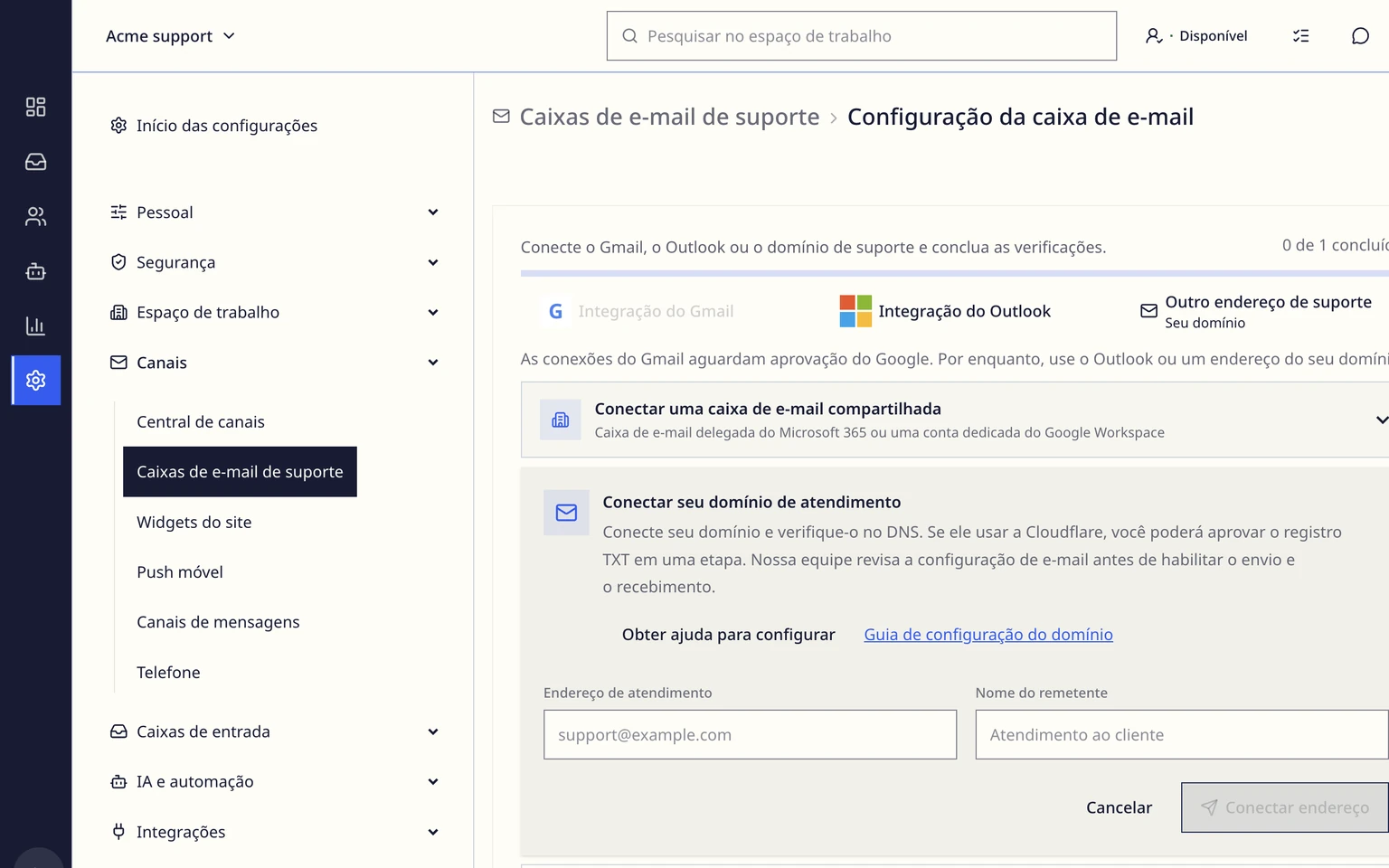Collapse the Canais settings section

tap(275, 363)
